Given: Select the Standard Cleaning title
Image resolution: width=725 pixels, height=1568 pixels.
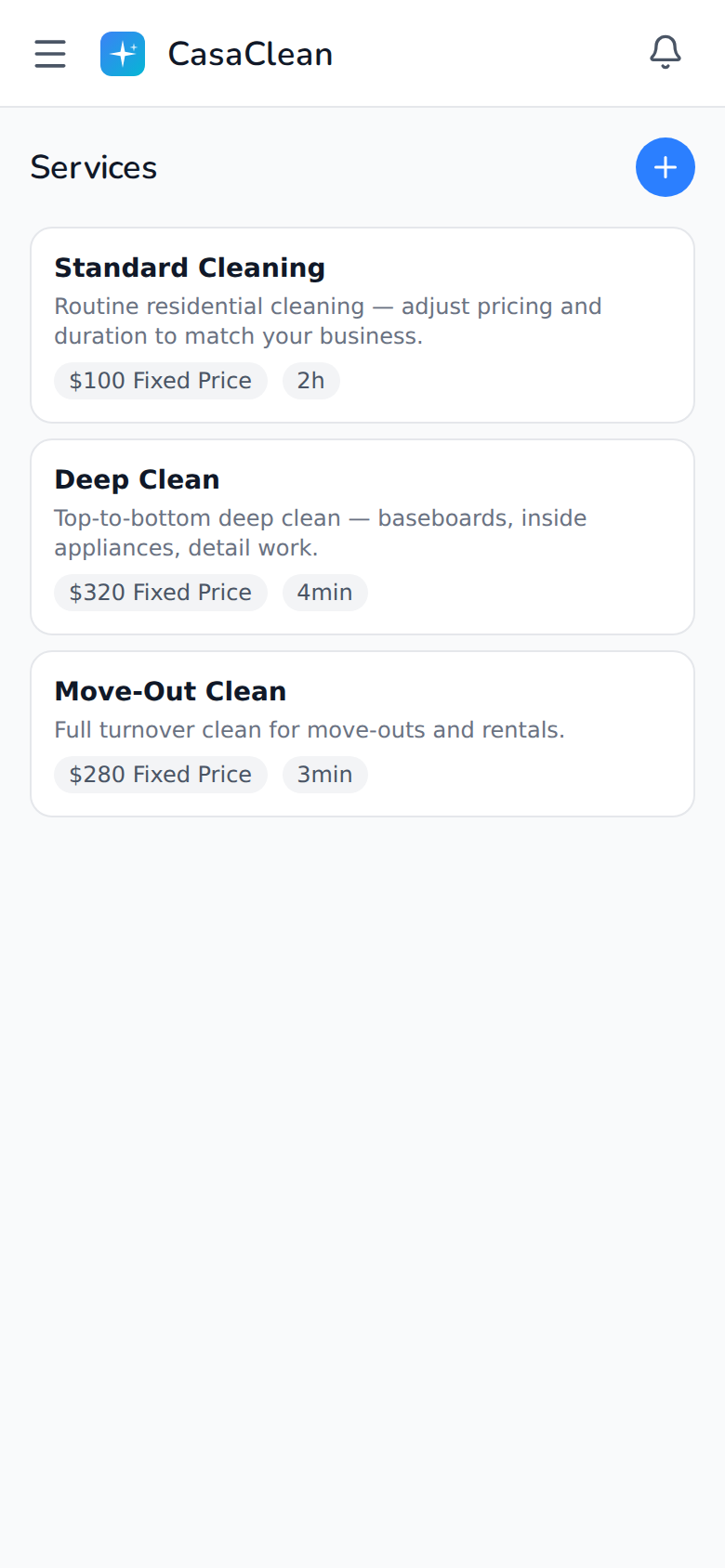Looking at the screenshot, I should pyautogui.click(x=190, y=268).
